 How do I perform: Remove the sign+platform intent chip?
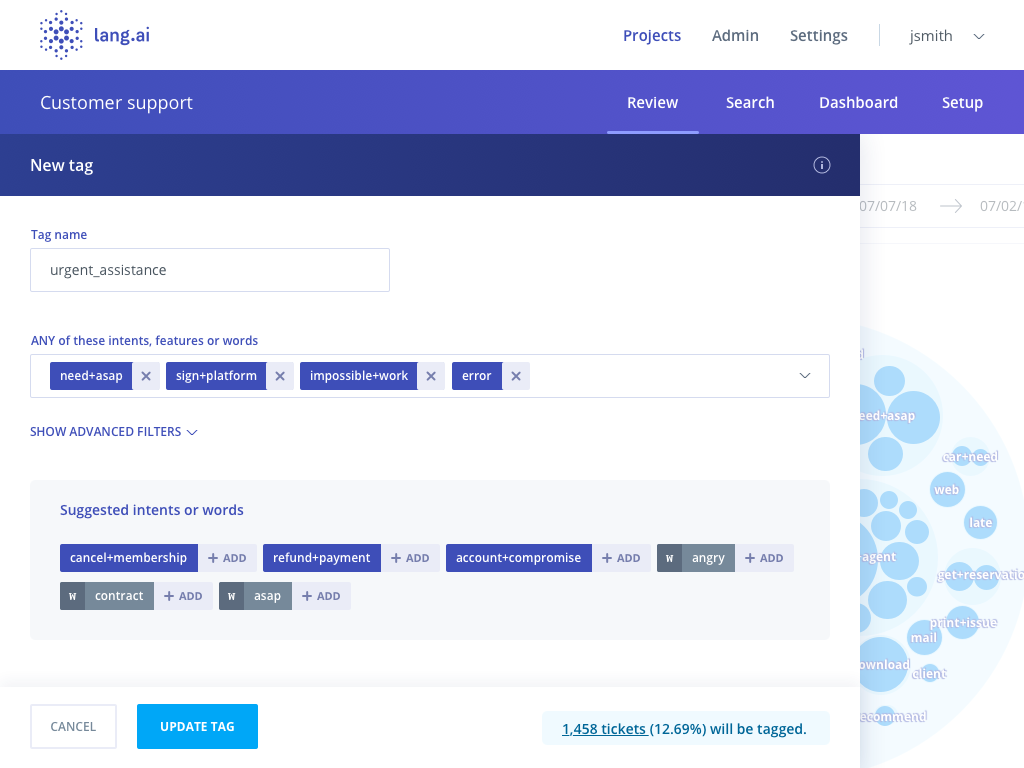point(280,375)
